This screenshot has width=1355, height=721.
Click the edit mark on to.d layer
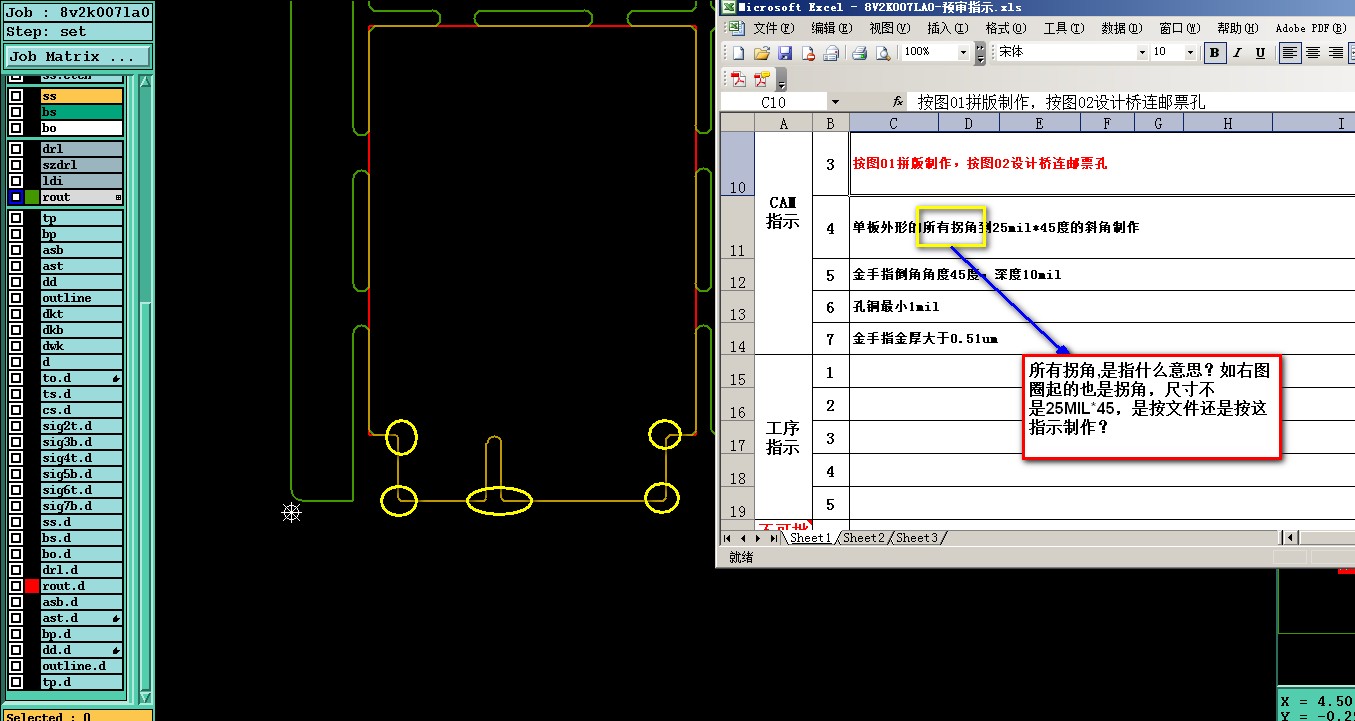(117, 378)
